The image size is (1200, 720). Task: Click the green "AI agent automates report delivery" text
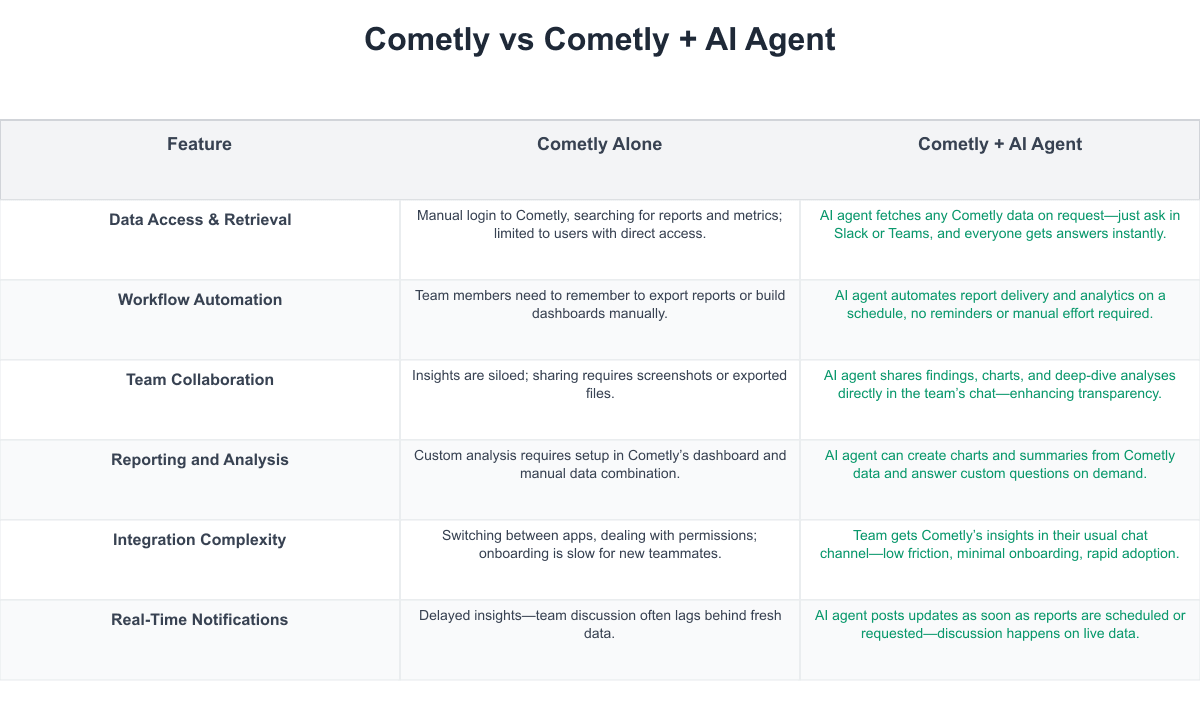tap(1000, 304)
